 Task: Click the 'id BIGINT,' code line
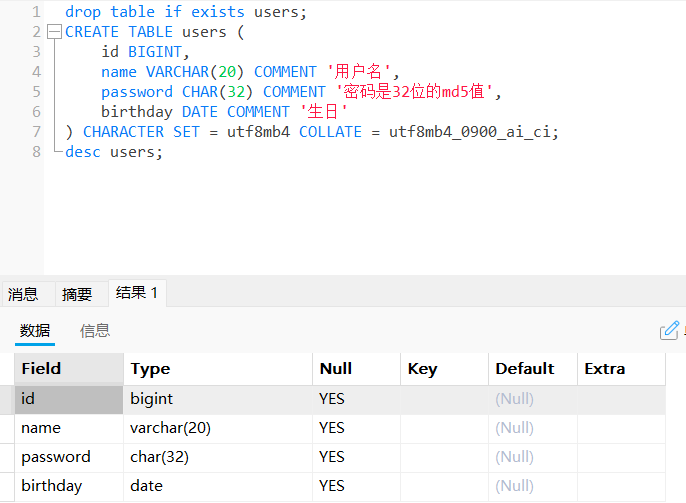click(x=145, y=52)
